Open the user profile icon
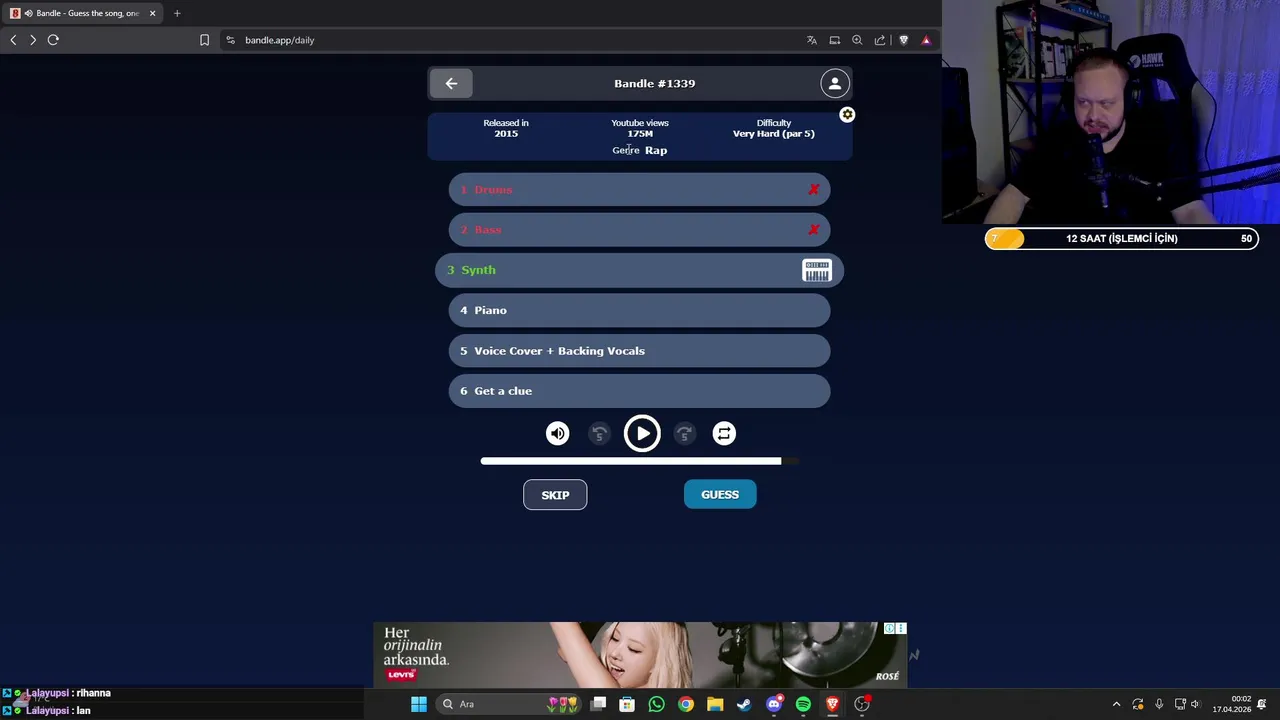Screen dimensions: 1280x720 pos(835,84)
